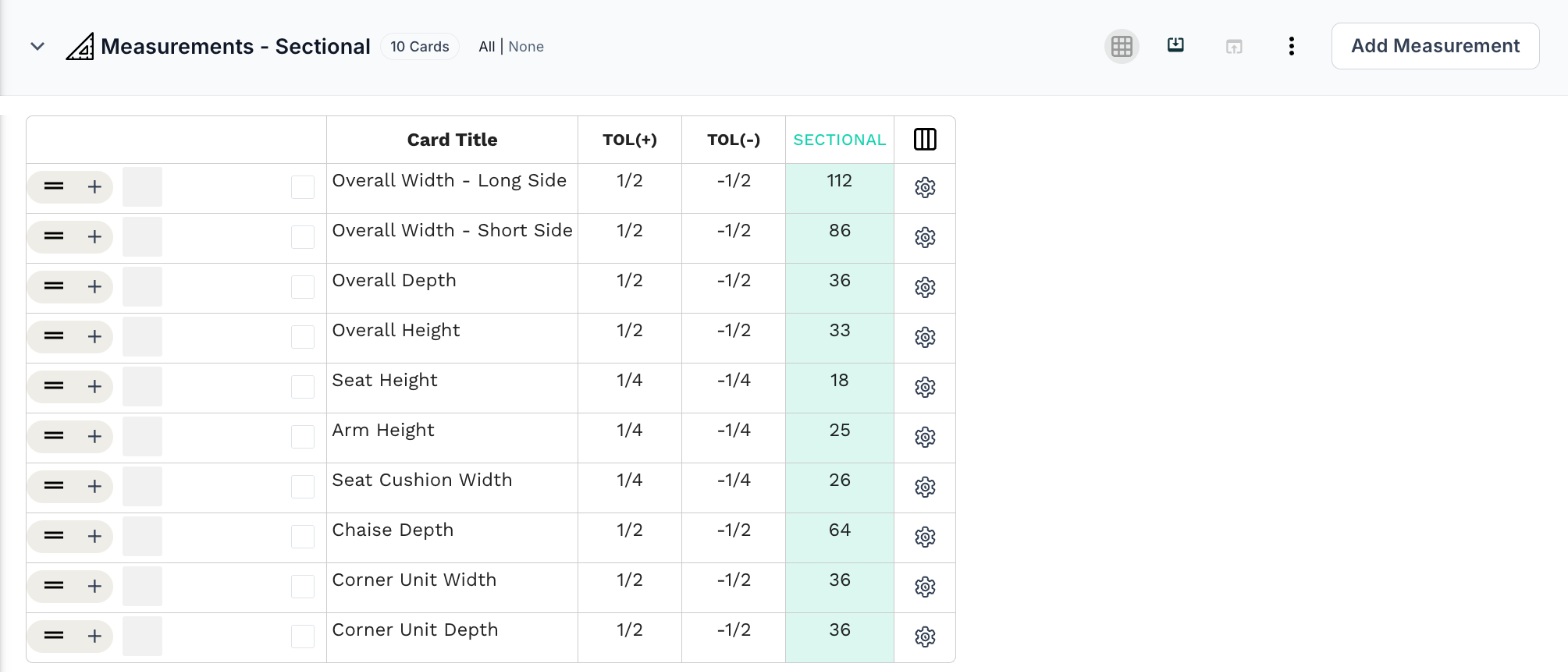The image size is (1568, 672).
Task: Open settings gear for Overall Width - Short Side
Action: click(x=925, y=238)
